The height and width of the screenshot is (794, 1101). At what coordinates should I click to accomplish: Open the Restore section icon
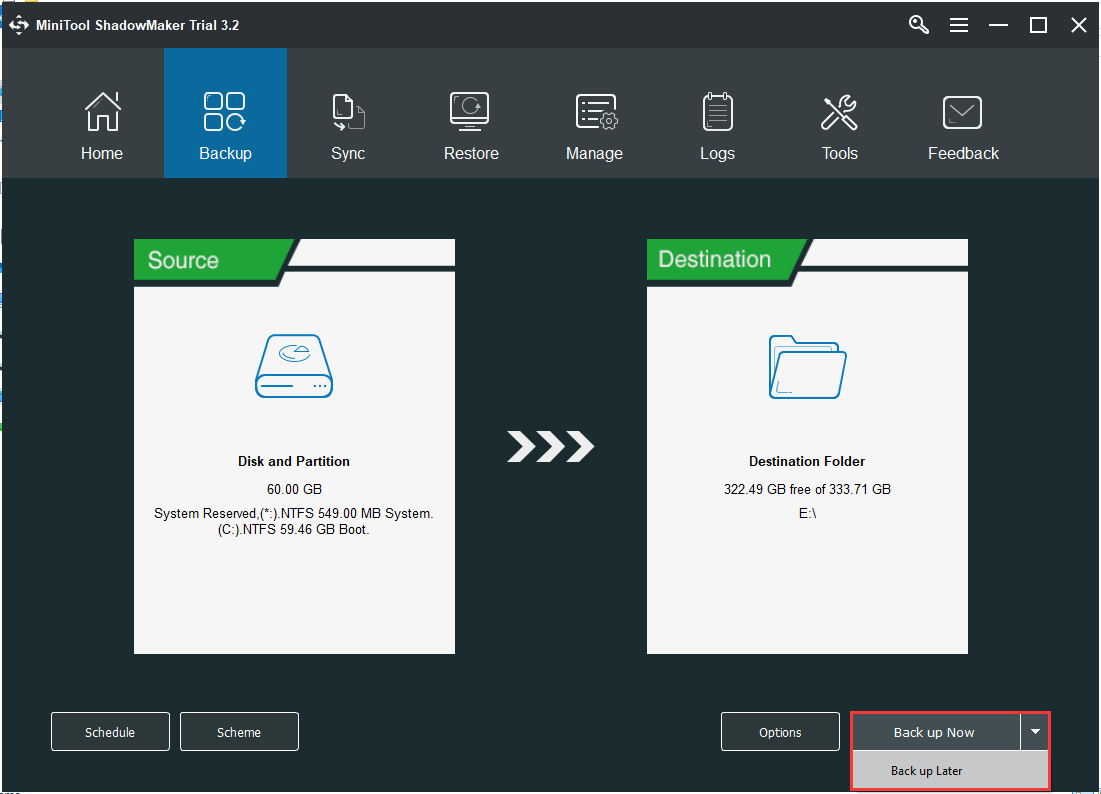click(470, 112)
